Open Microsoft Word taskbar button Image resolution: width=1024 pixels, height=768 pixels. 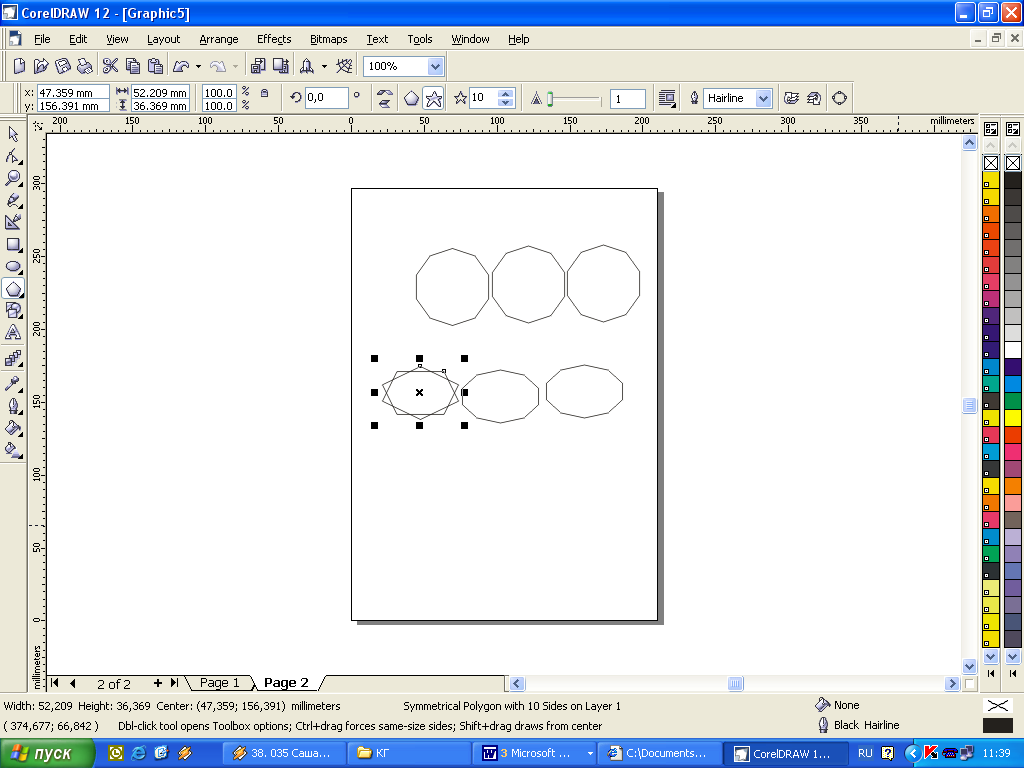coord(537,753)
